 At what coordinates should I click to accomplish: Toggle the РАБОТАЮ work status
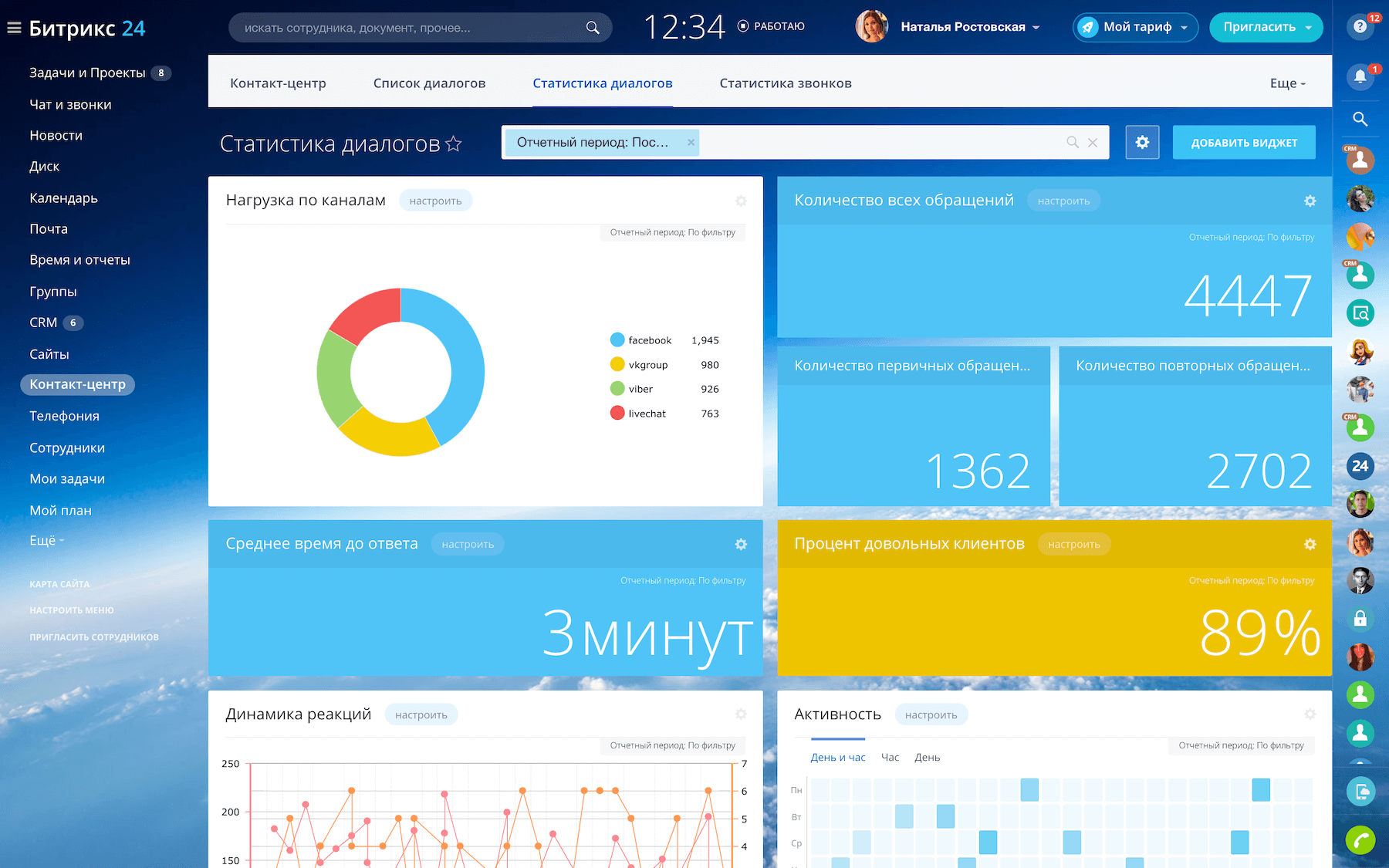(x=771, y=27)
